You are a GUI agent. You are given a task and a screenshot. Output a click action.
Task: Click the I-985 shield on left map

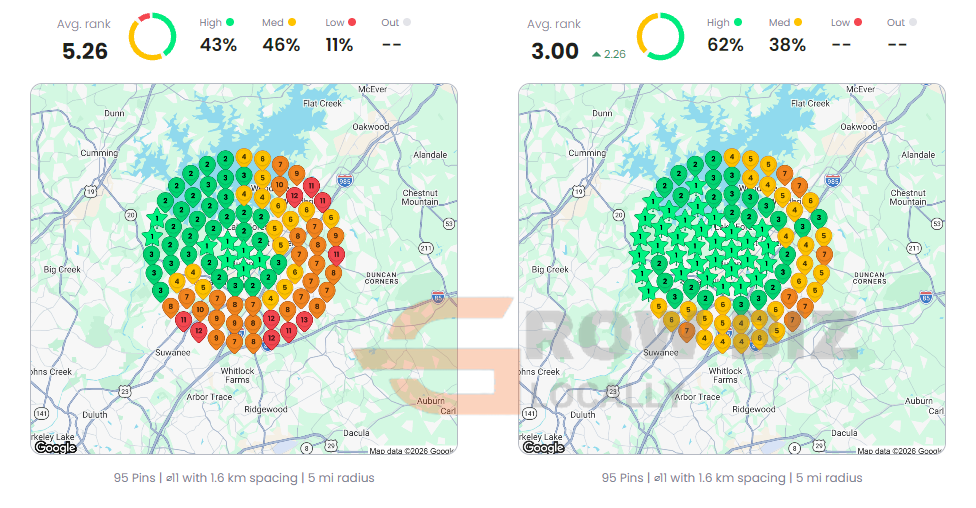tap(344, 181)
